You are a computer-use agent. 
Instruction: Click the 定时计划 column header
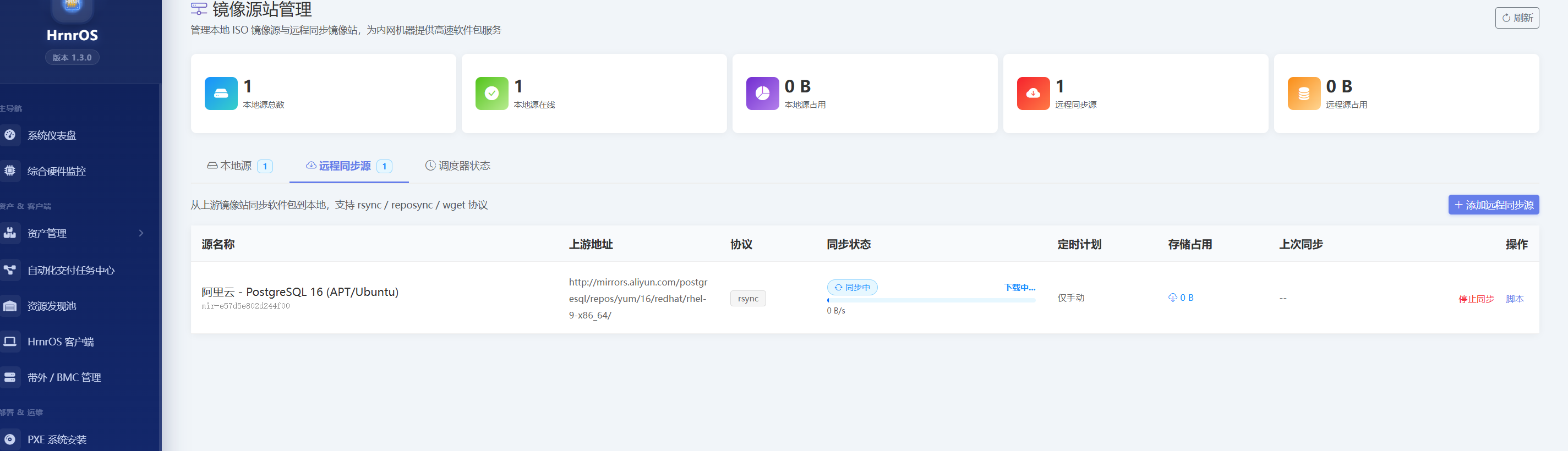(1079, 244)
